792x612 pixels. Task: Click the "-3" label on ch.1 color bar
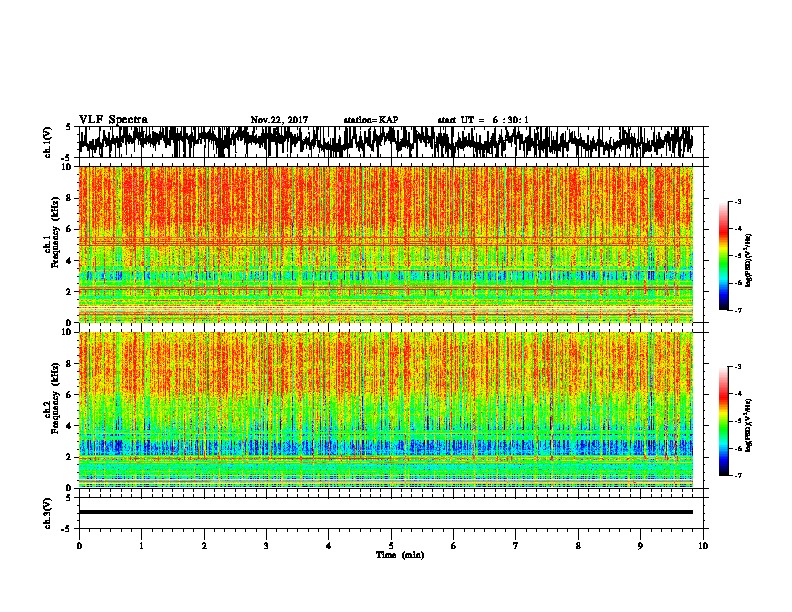pos(737,201)
